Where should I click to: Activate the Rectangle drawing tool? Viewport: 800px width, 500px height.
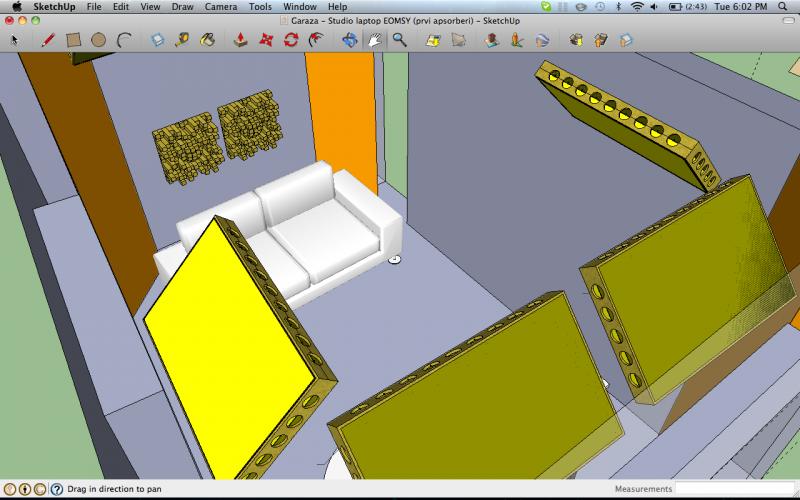click(x=73, y=40)
